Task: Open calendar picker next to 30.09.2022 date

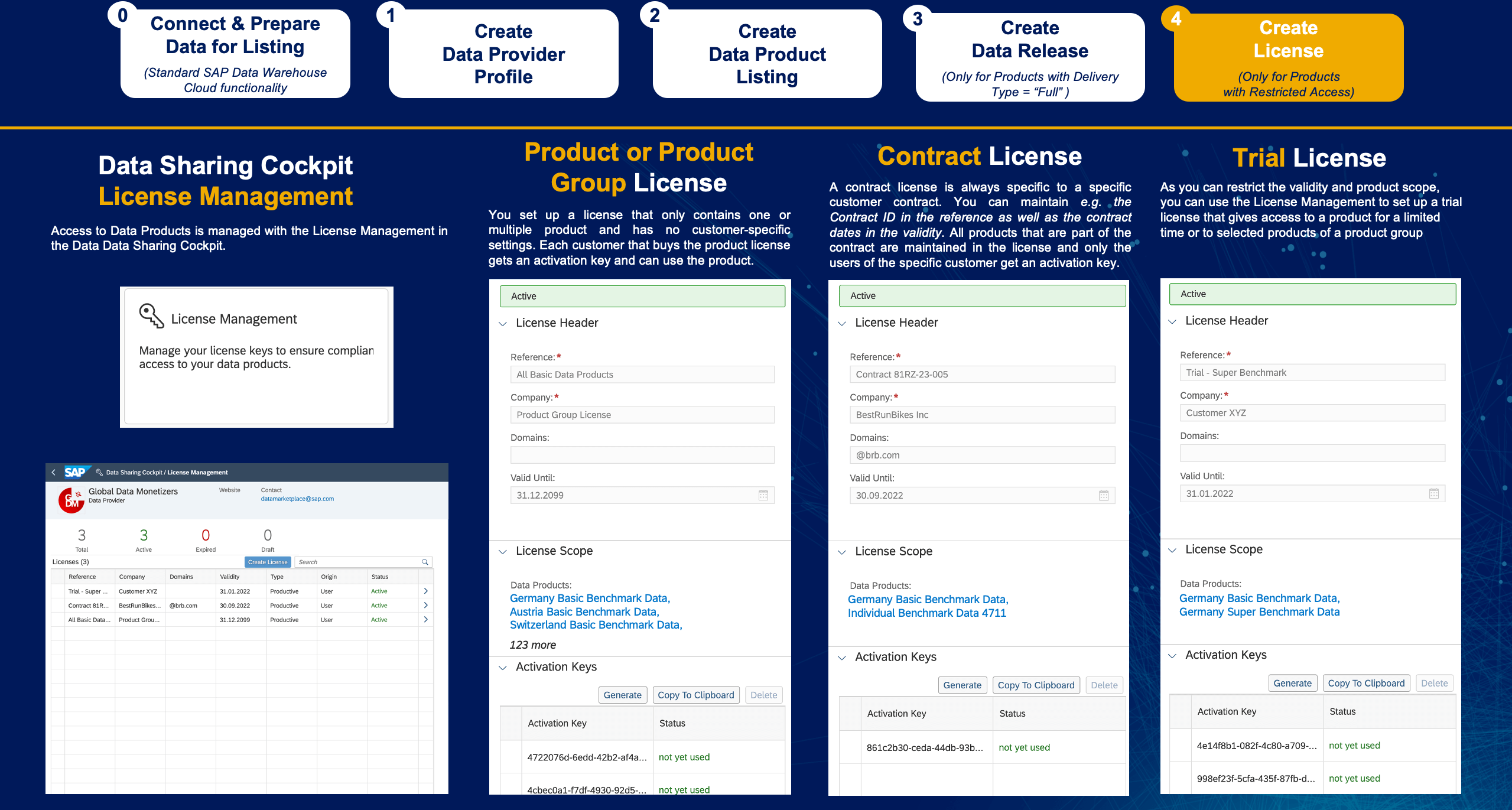Action: coord(1104,495)
